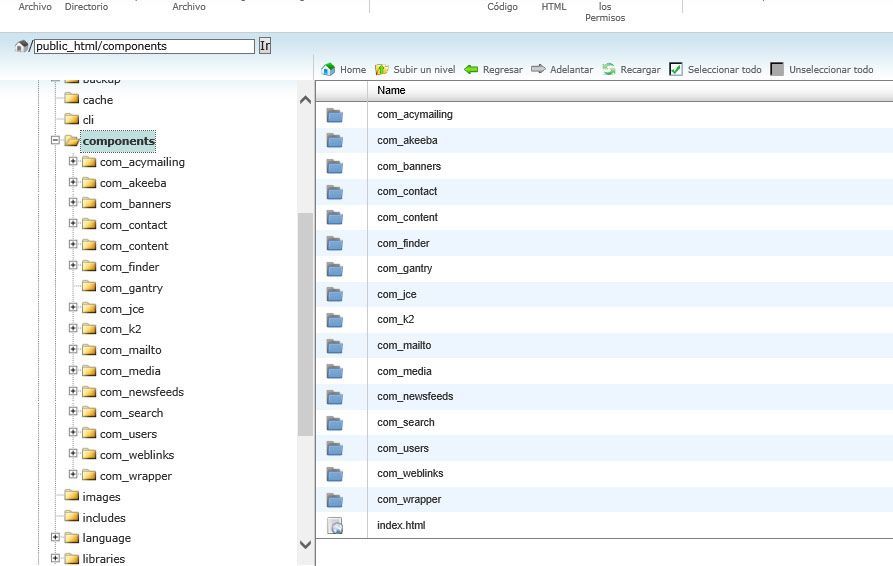893x566 pixels.
Task: Select com_jce folder icon in file list
Action: pos(335,295)
